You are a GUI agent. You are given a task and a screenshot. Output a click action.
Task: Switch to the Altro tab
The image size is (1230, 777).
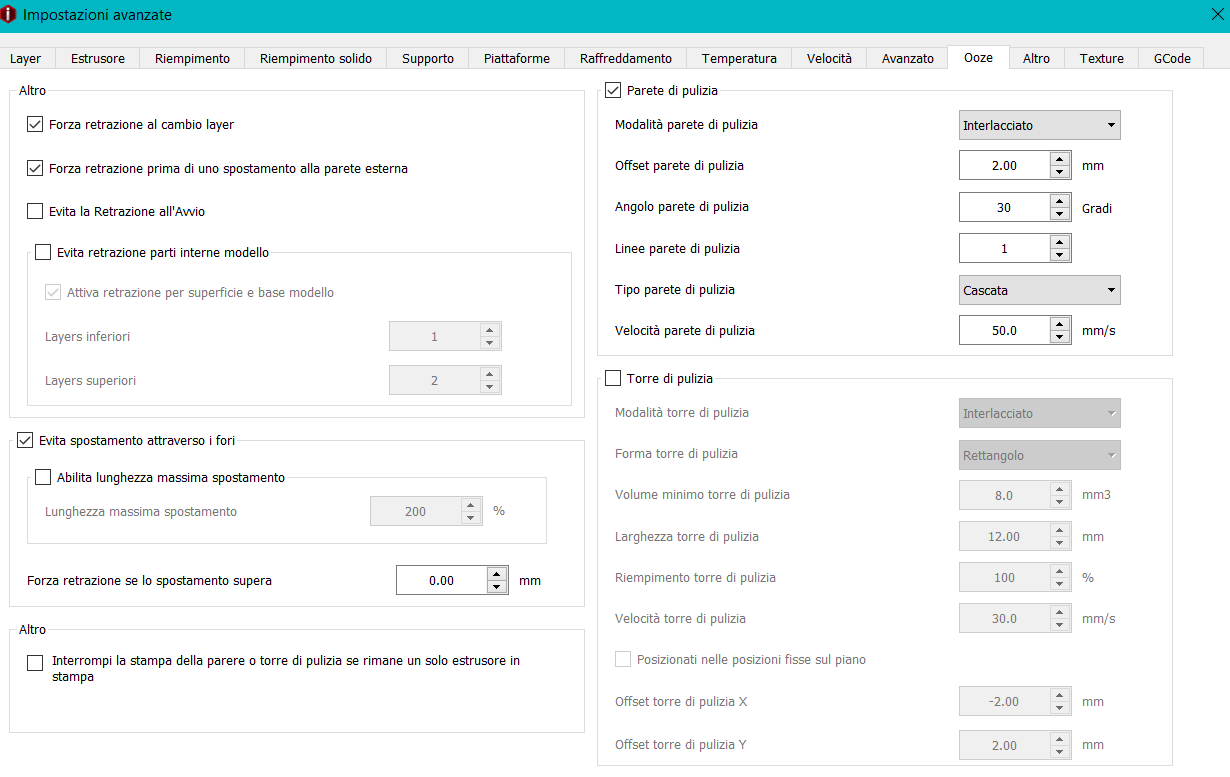click(x=1036, y=59)
